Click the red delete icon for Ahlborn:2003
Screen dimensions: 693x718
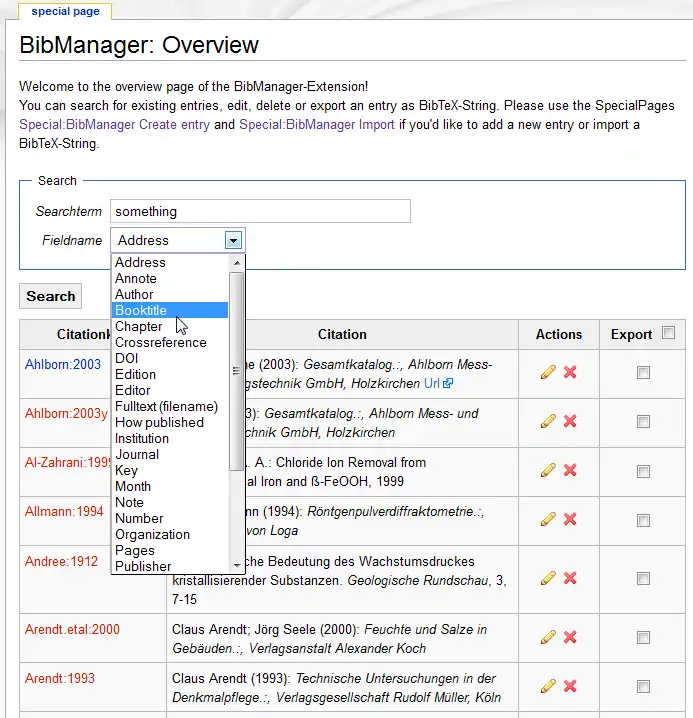tap(570, 372)
